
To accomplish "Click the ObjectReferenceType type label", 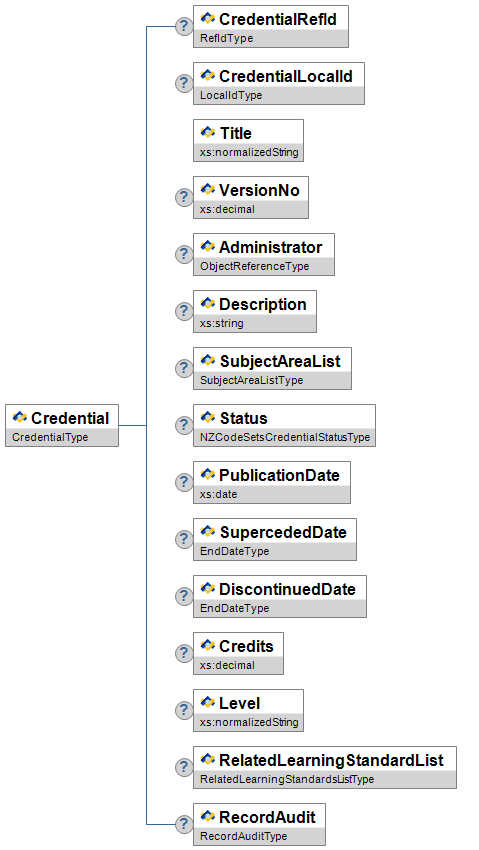I will [254, 266].
